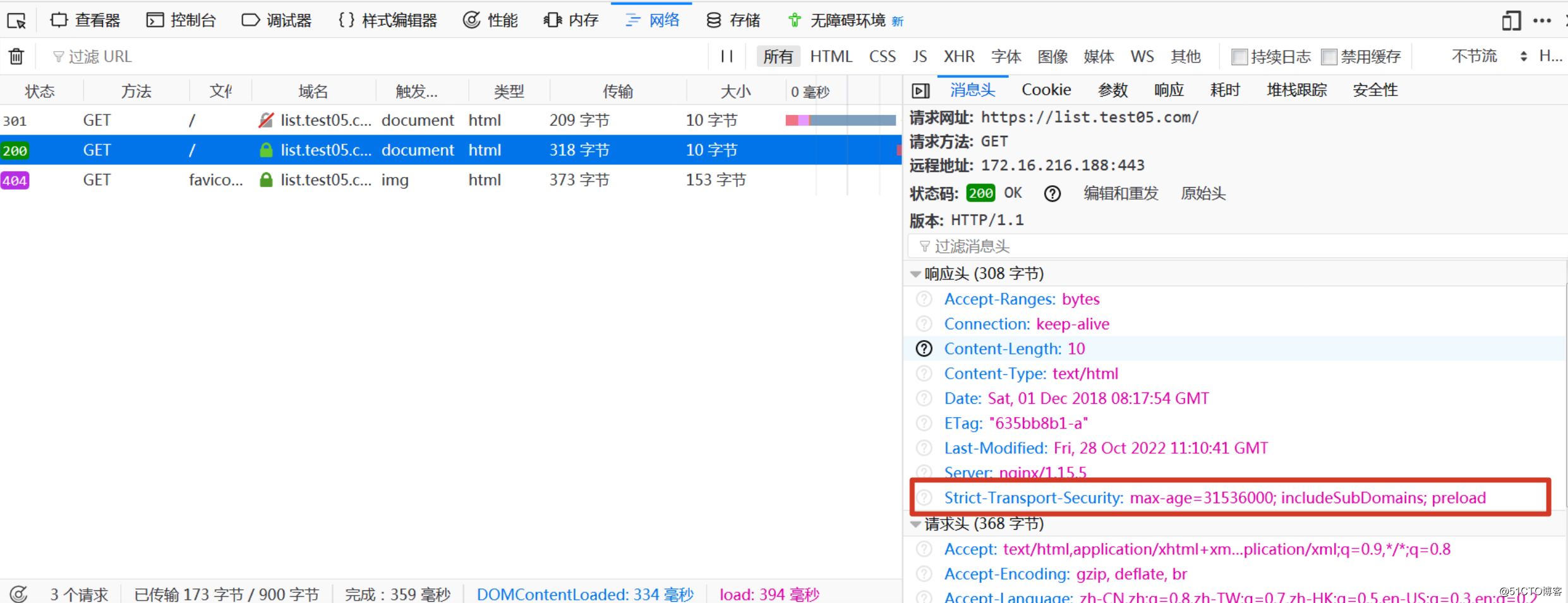Open the 不节流 throttling dropdown
Viewport: 1568px width, 603px height.
coord(1489,56)
